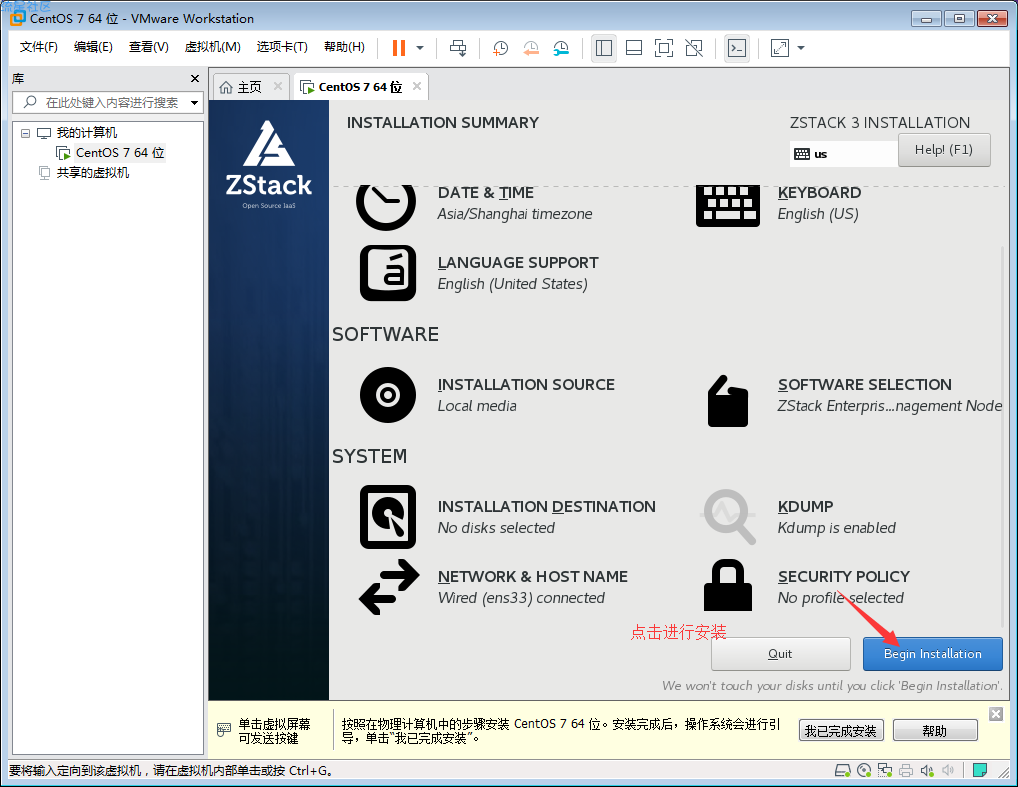Viewport: 1018px width, 787px height.
Task: Click the stretch guest display icon
Action: [x=779, y=48]
